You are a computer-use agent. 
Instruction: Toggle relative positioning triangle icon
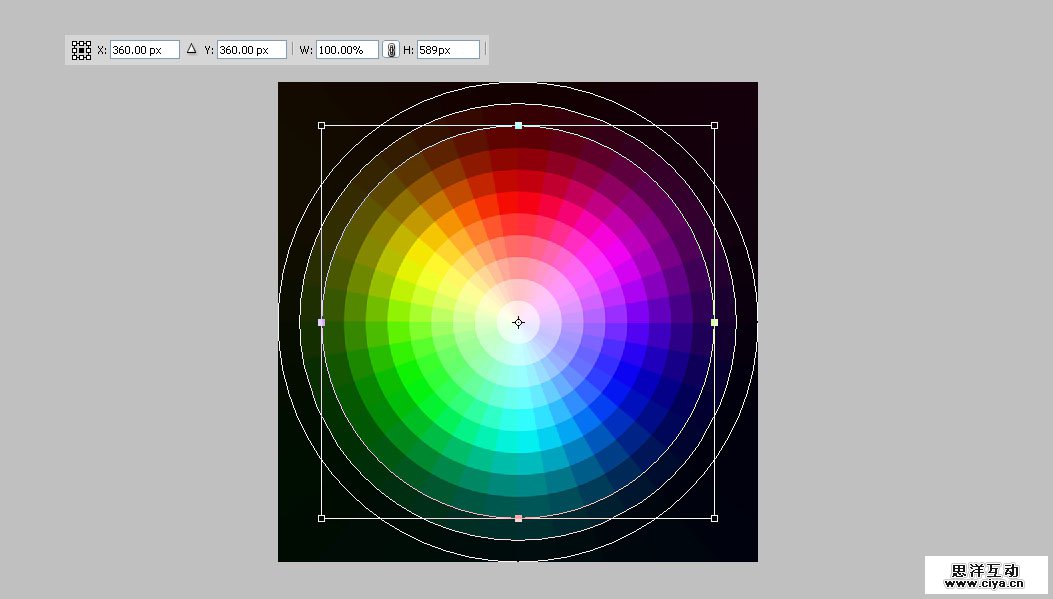click(x=192, y=48)
